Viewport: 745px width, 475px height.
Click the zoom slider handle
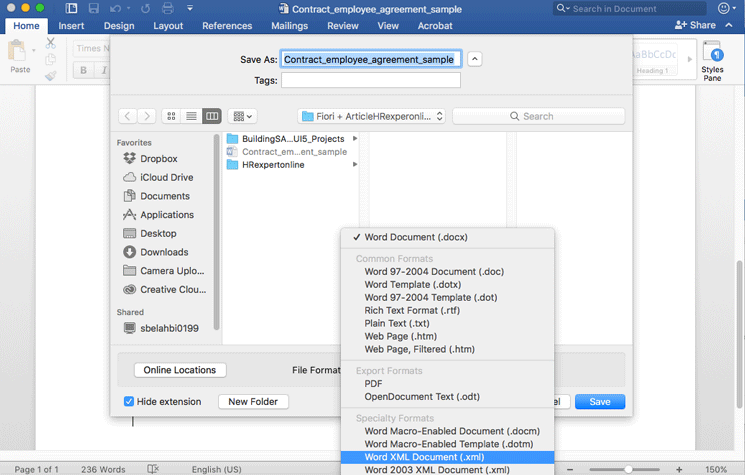point(628,469)
